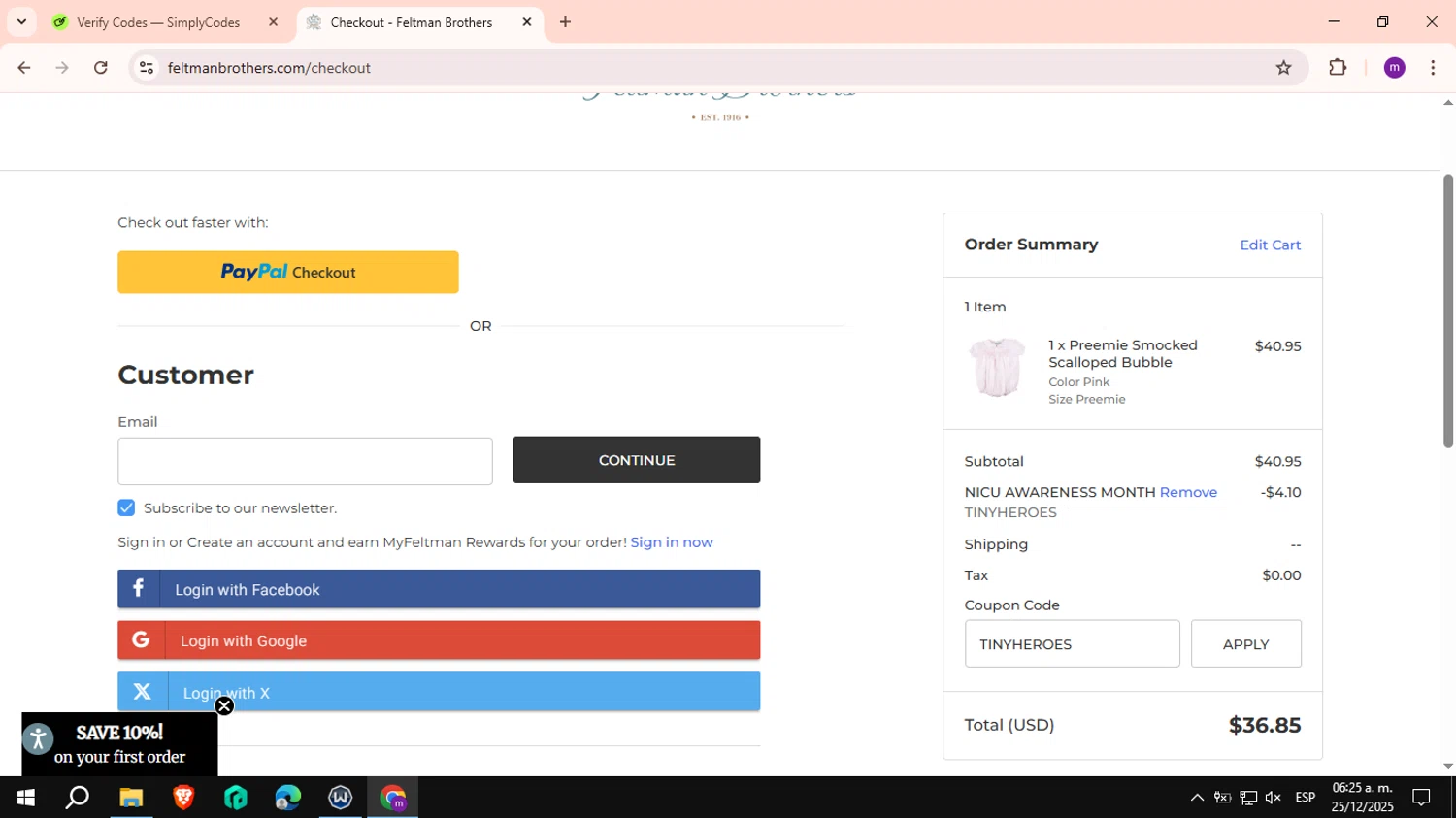
Task: Login with Google button
Action: coord(439,640)
